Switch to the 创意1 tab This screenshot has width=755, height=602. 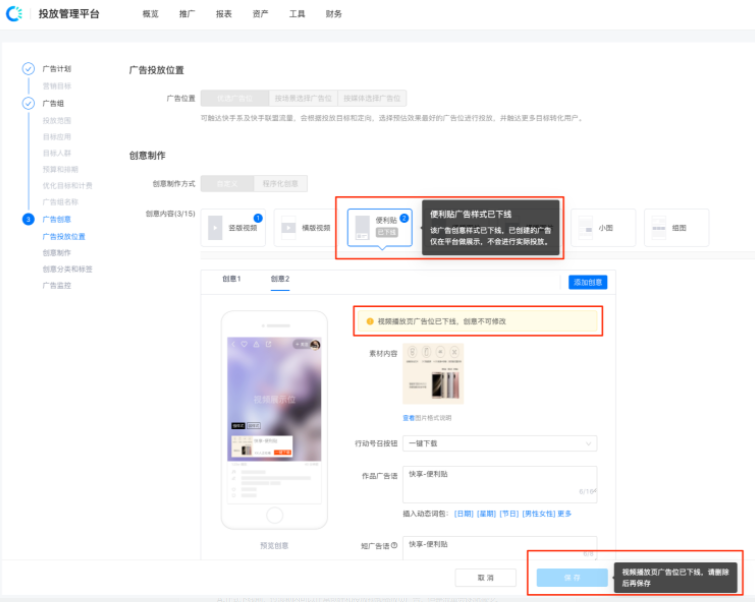tap(231, 279)
